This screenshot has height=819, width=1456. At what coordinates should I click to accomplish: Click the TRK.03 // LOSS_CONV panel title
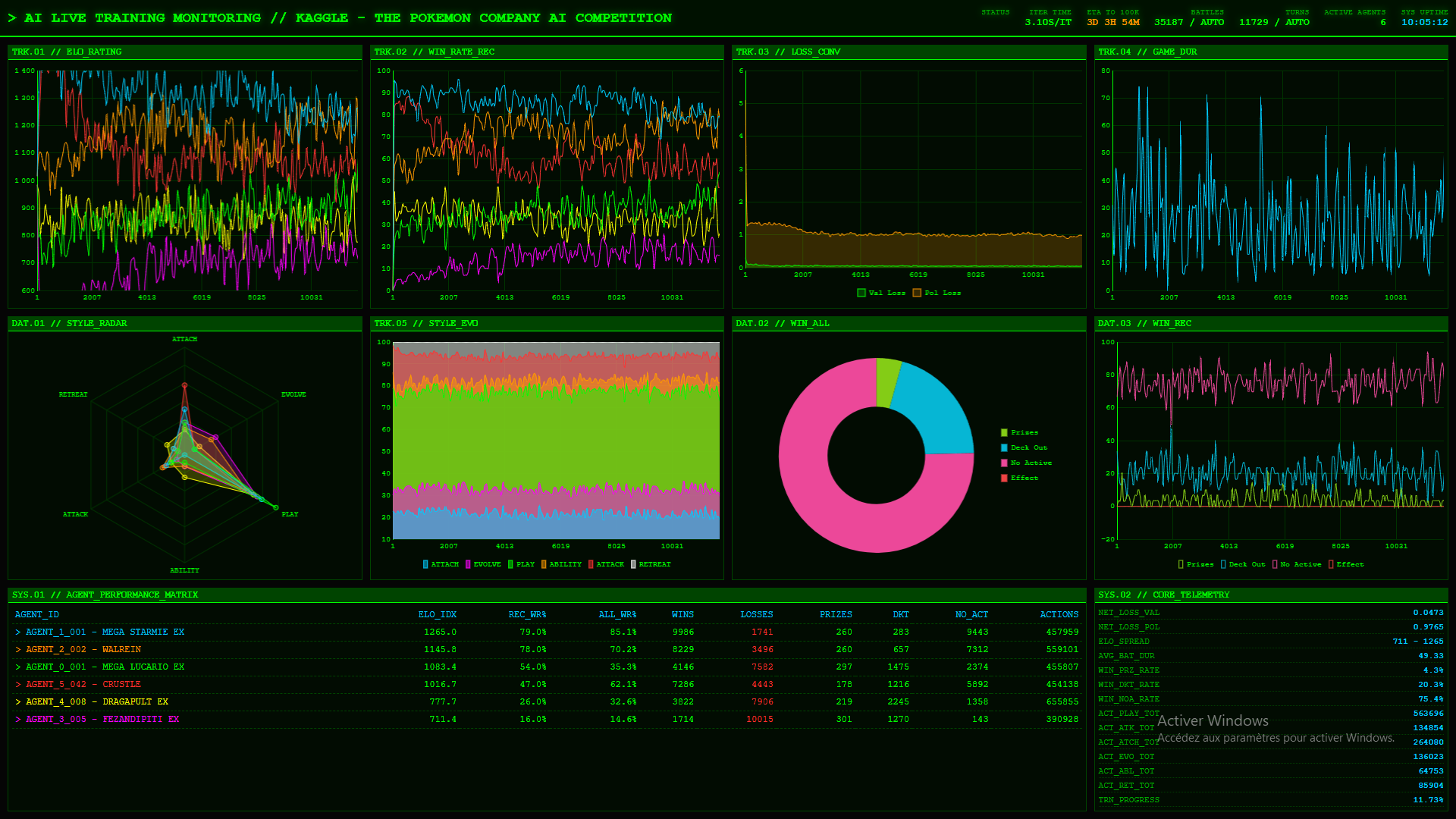coord(788,52)
